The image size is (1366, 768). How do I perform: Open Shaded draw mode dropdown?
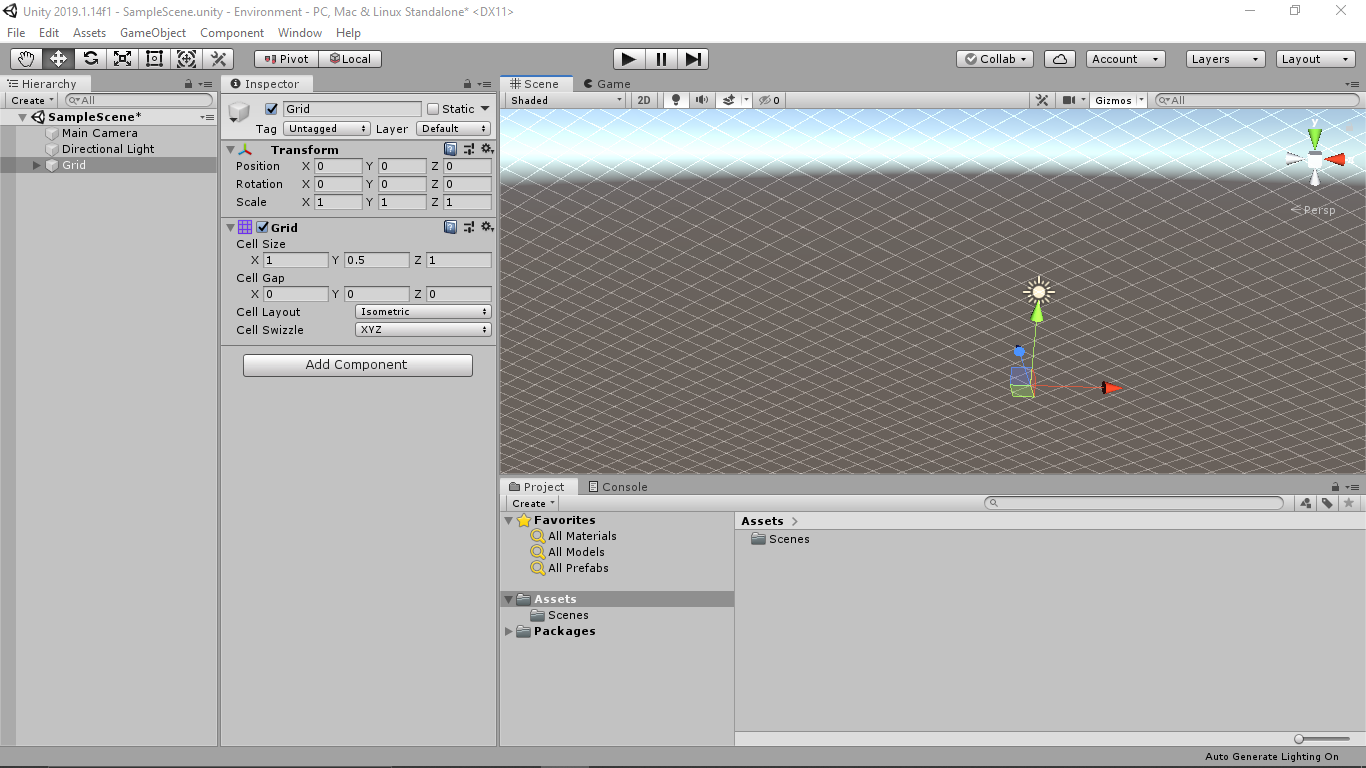coord(566,100)
